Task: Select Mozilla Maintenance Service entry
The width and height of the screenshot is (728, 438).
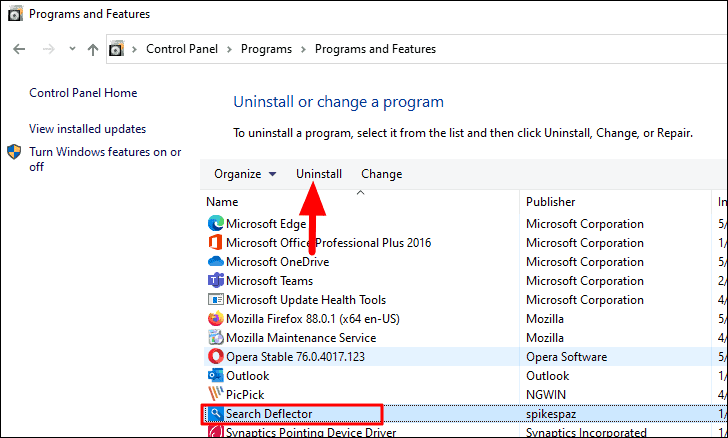Action: pyautogui.click(x=301, y=338)
